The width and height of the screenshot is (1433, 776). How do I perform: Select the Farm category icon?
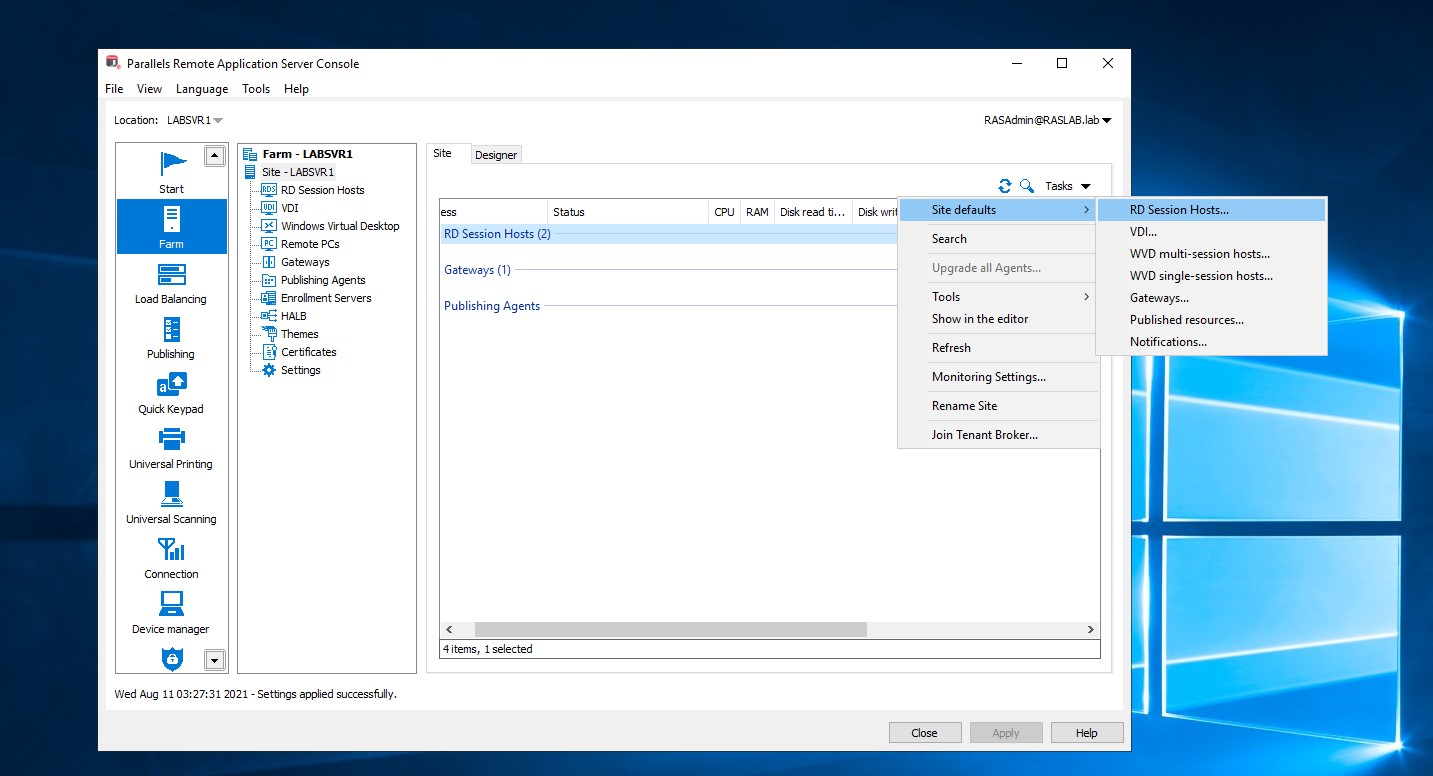[x=171, y=226]
